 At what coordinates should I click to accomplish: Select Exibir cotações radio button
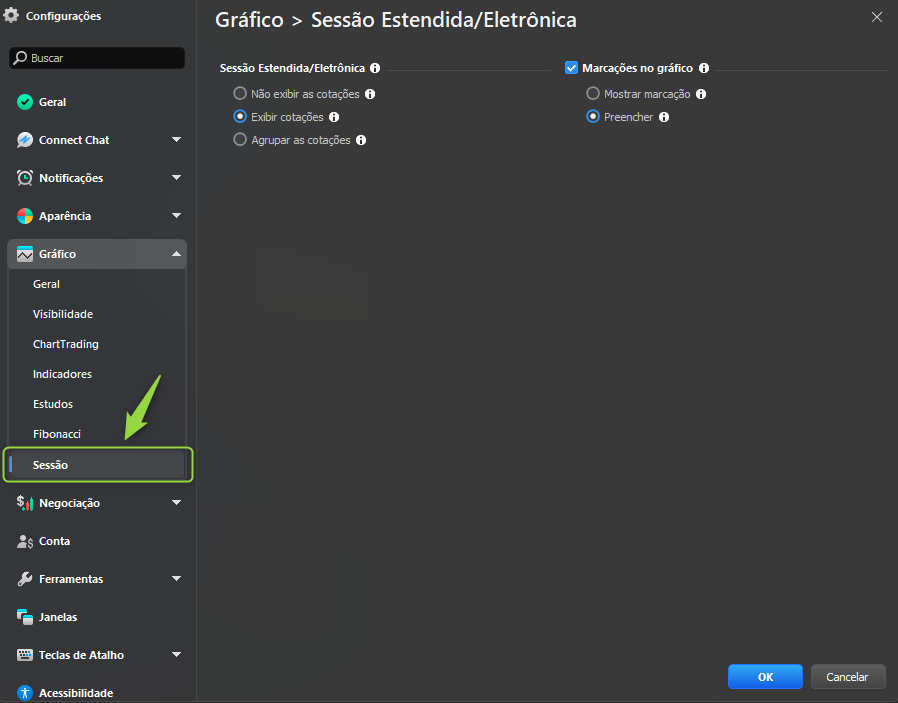240,116
